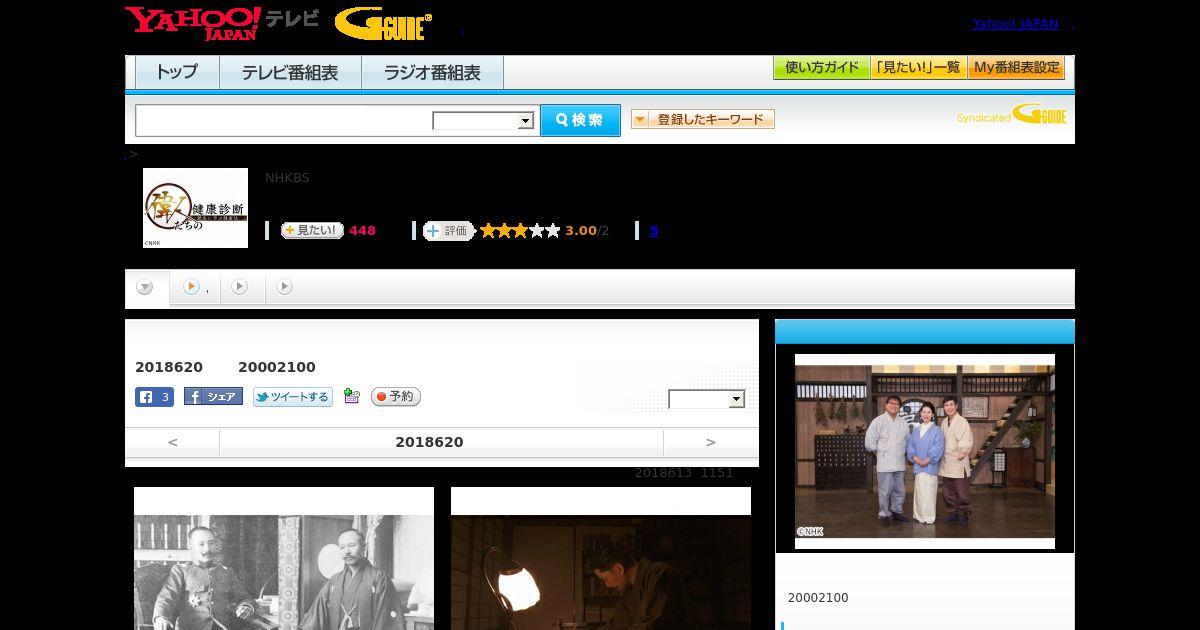Image resolution: width=1200 pixels, height=630 pixels.
Task: Click the 見たい! button
Action: pyautogui.click(x=312, y=230)
